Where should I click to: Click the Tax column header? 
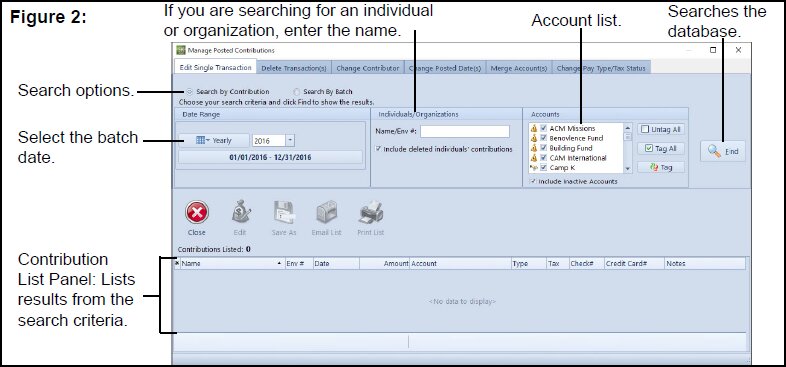557,263
